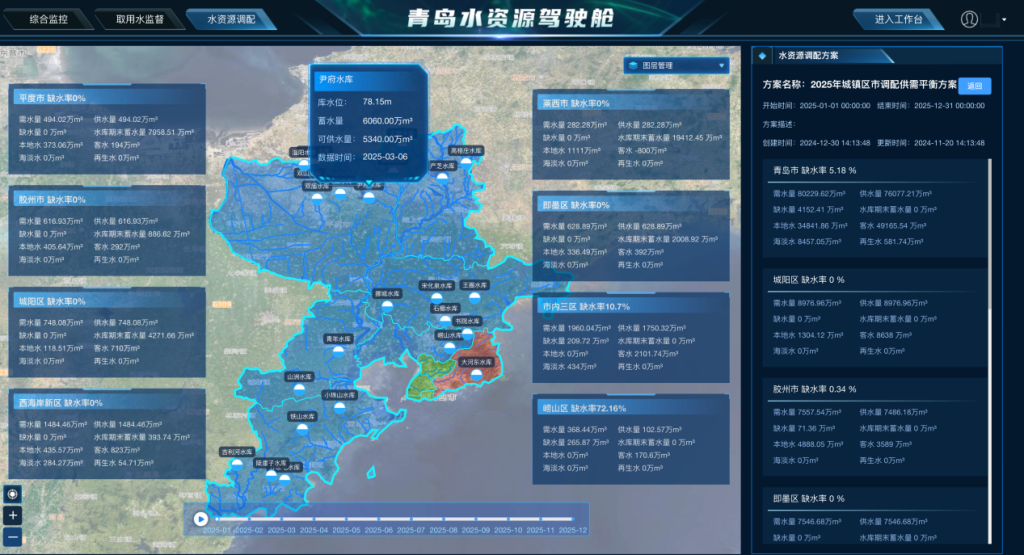Select the 大河东水库 reservoir marker

[x=477, y=374]
